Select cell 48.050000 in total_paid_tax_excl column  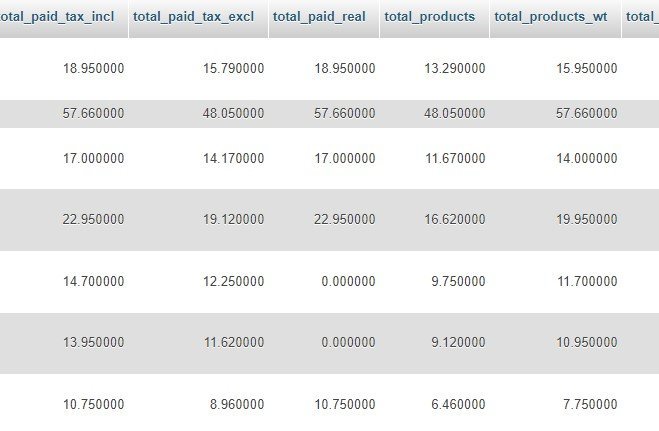click(x=233, y=113)
